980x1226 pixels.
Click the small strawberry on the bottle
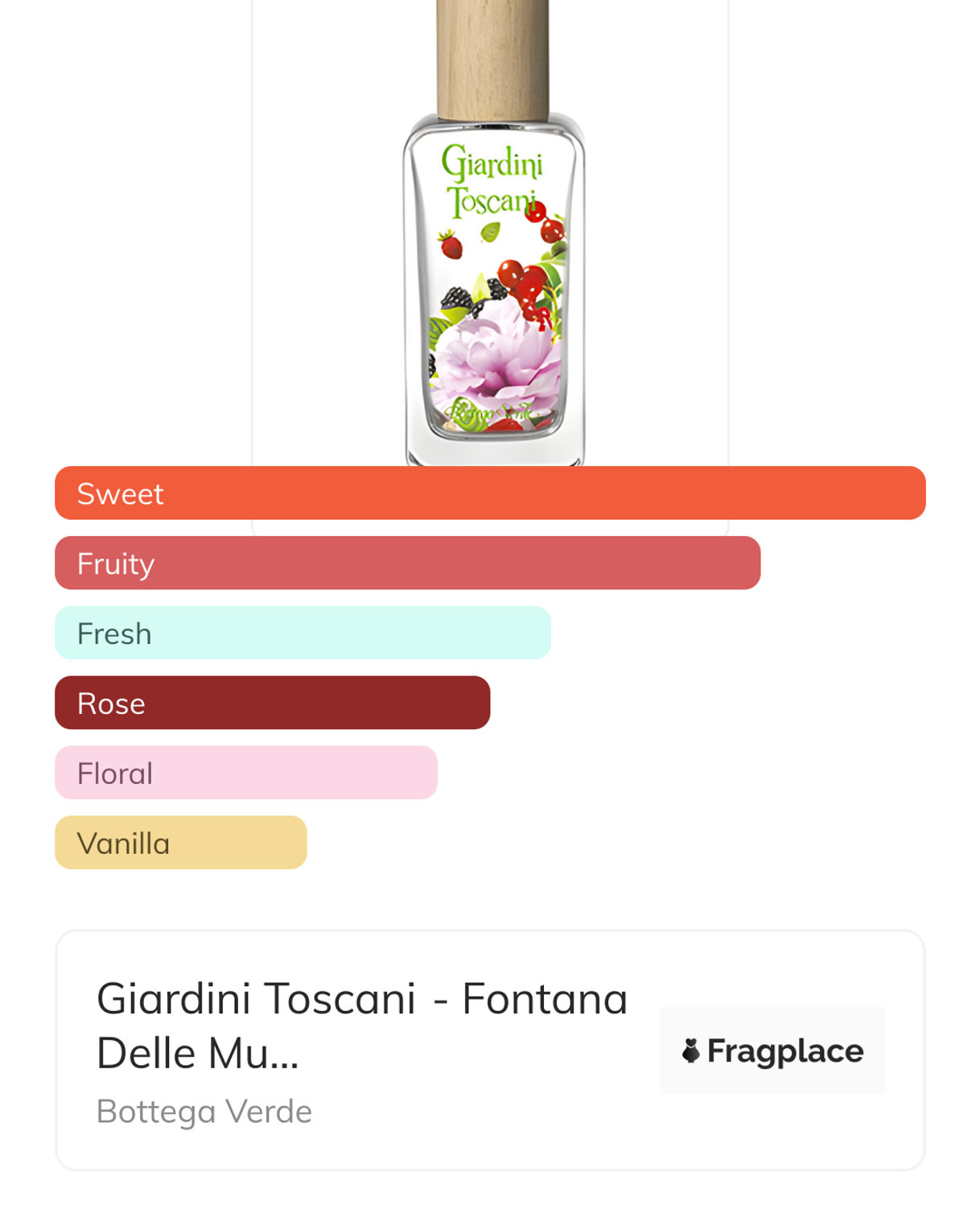(451, 244)
